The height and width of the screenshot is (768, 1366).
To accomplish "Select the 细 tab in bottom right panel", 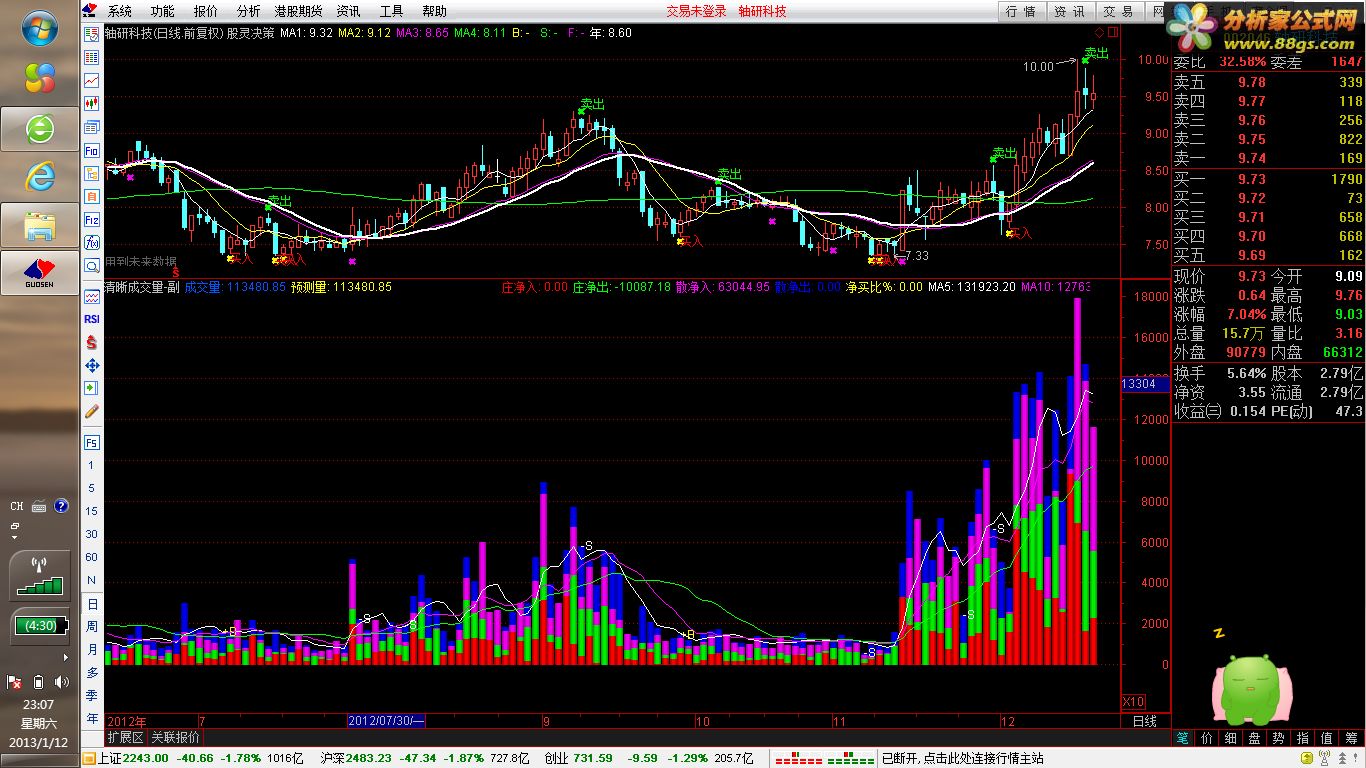I will 1231,738.
